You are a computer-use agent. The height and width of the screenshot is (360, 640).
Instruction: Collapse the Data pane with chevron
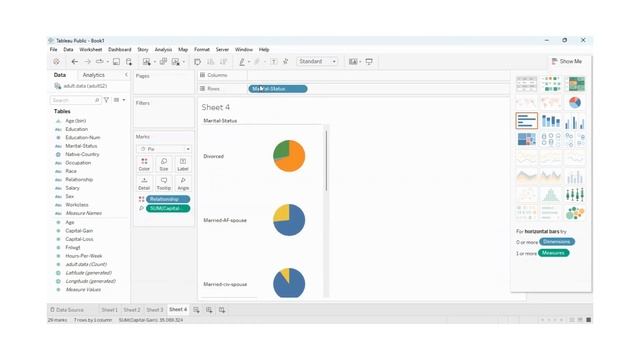(126, 75)
